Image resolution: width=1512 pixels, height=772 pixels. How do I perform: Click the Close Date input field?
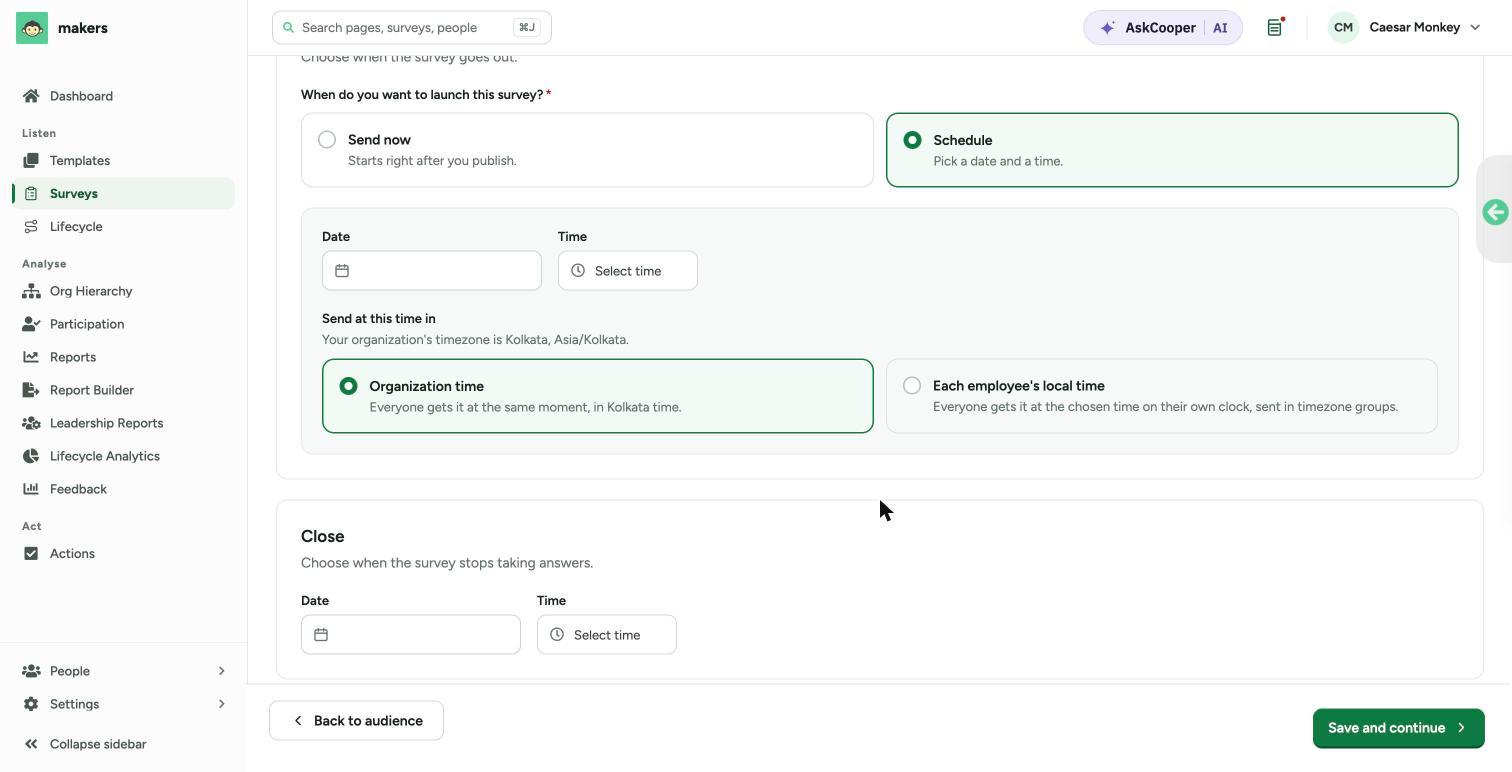coord(411,635)
